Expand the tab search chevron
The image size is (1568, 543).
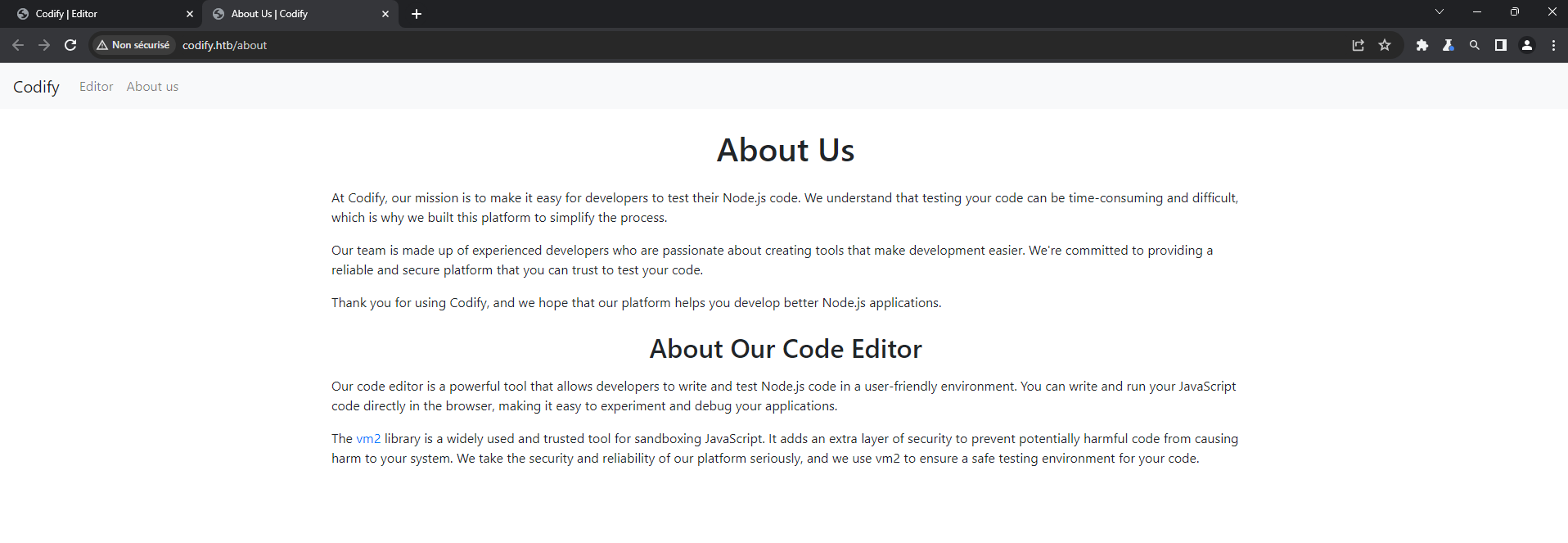tap(1440, 12)
